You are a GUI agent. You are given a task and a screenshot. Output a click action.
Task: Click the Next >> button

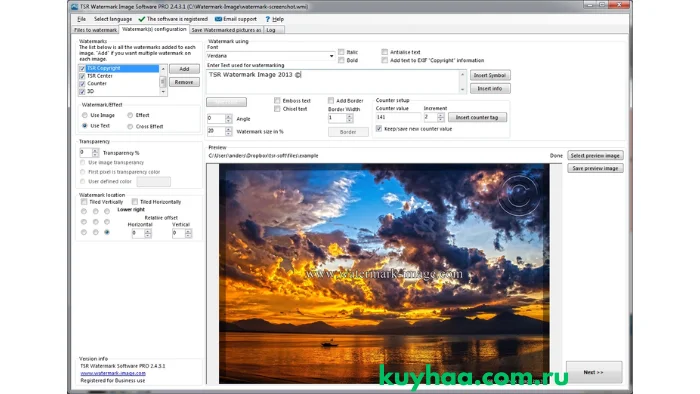tap(594, 372)
